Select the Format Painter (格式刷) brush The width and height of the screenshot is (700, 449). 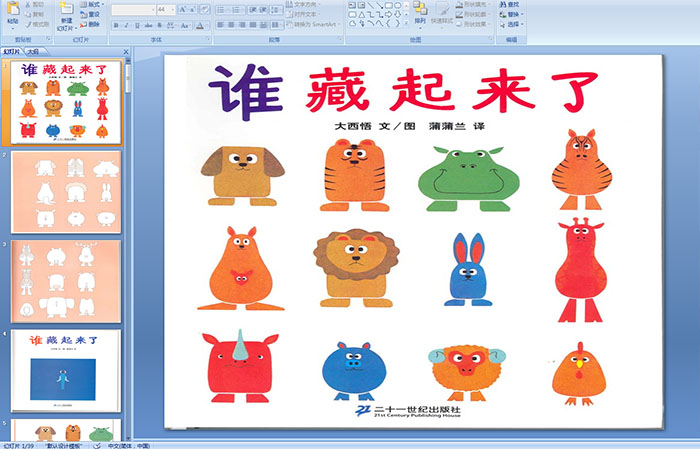(x=28, y=24)
